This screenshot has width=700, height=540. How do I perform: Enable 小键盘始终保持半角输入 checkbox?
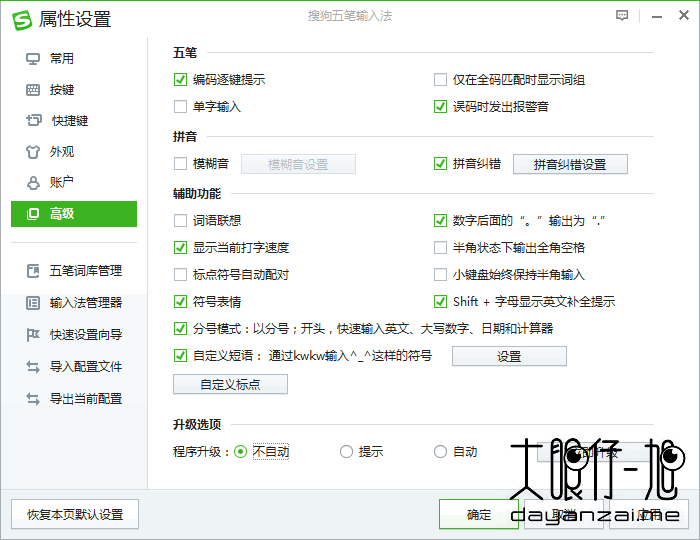[x=440, y=274]
